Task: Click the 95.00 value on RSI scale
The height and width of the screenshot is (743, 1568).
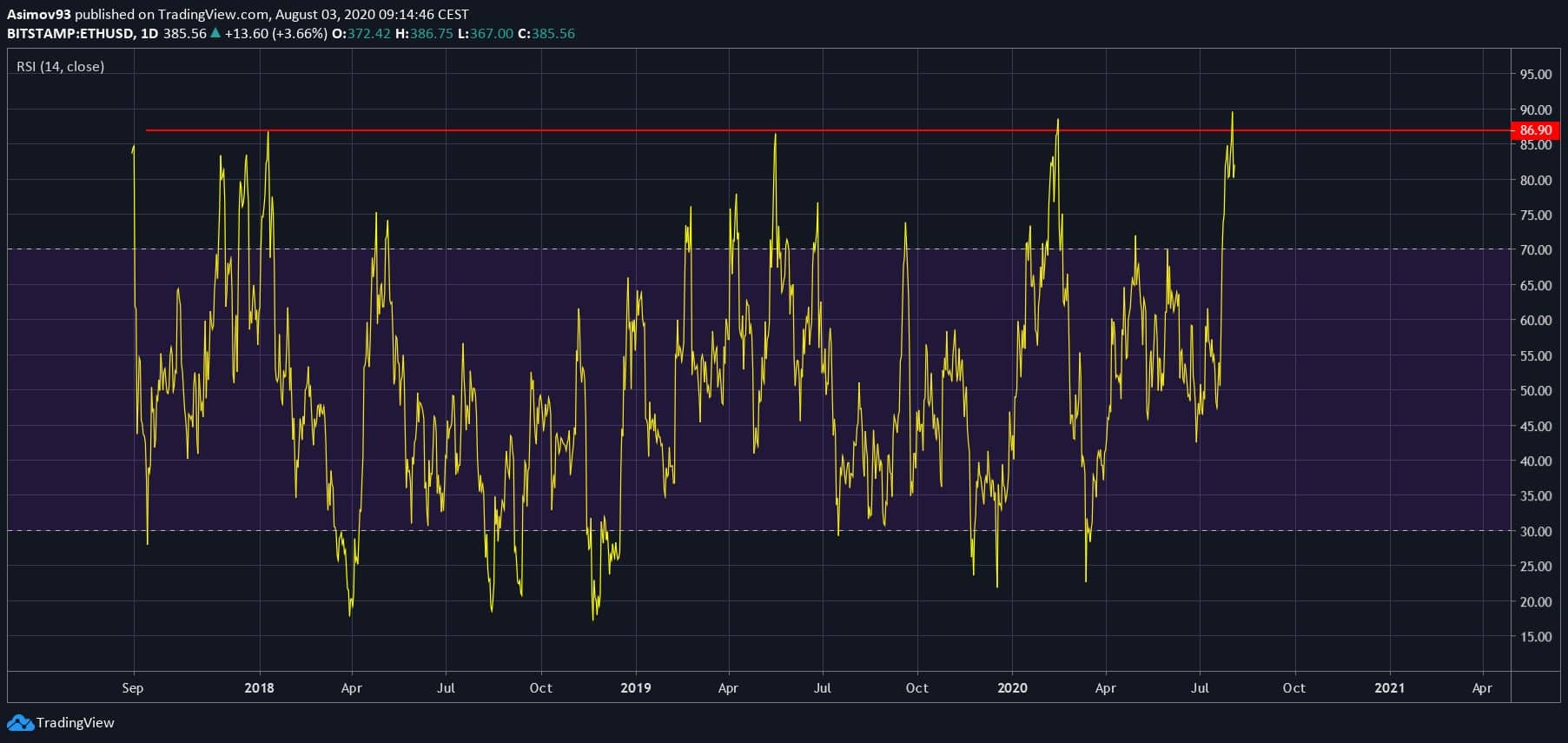Action: tap(1535, 75)
